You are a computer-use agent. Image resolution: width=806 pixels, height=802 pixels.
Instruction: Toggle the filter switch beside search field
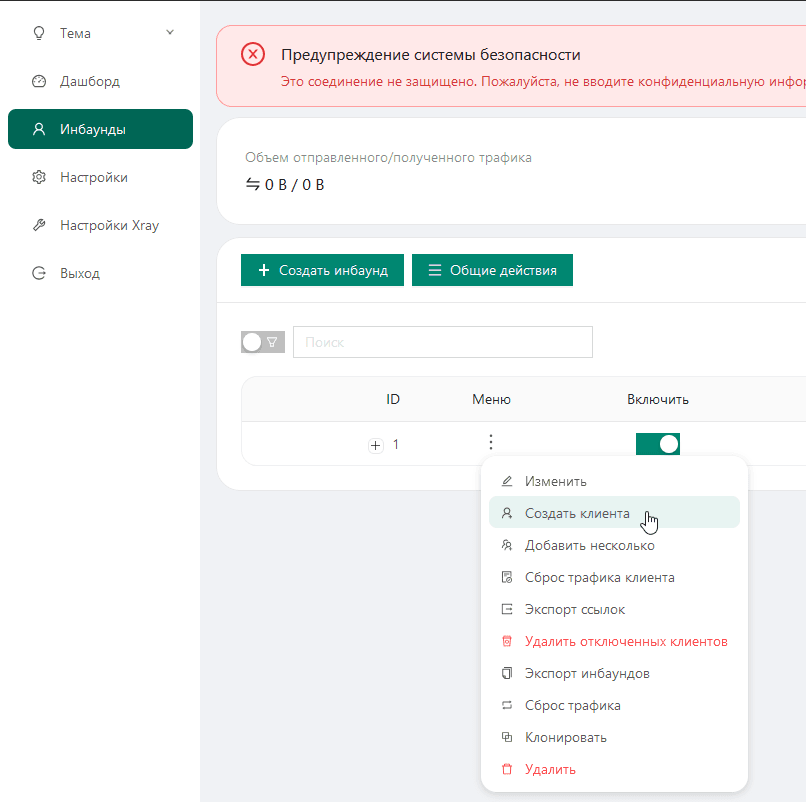coord(263,342)
